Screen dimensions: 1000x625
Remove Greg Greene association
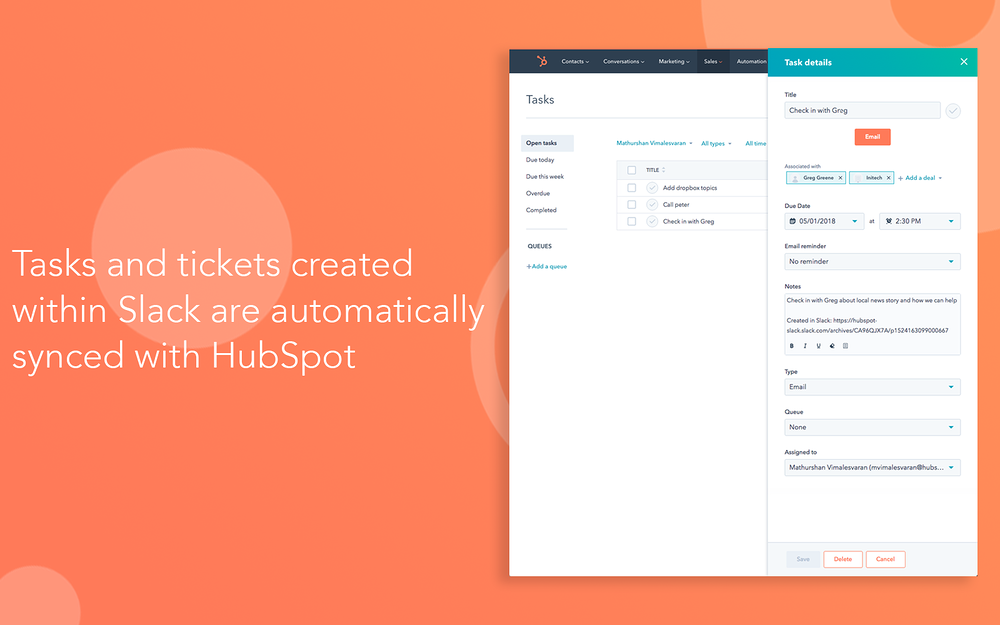pos(840,178)
